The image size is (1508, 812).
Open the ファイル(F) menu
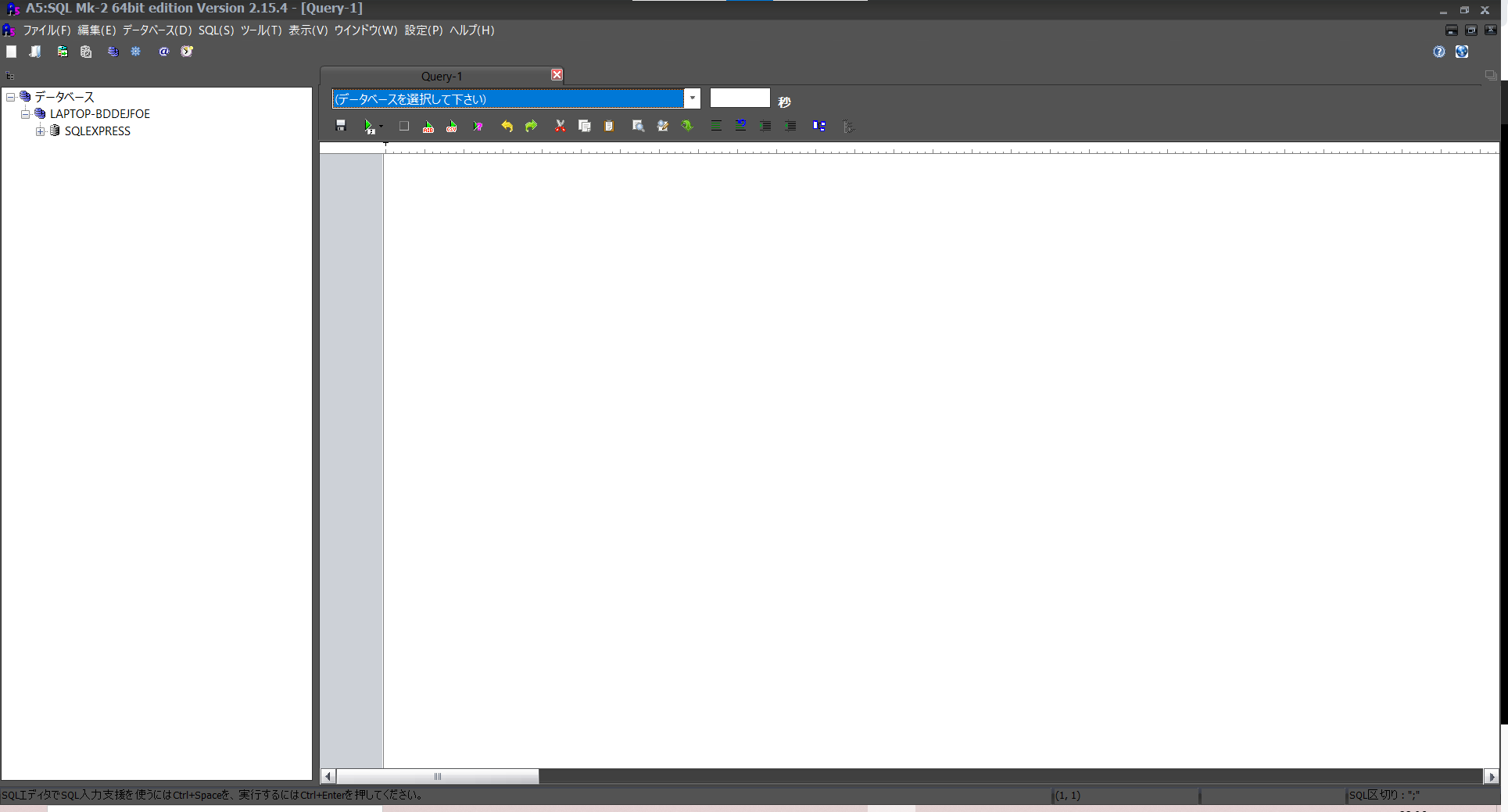pos(47,30)
